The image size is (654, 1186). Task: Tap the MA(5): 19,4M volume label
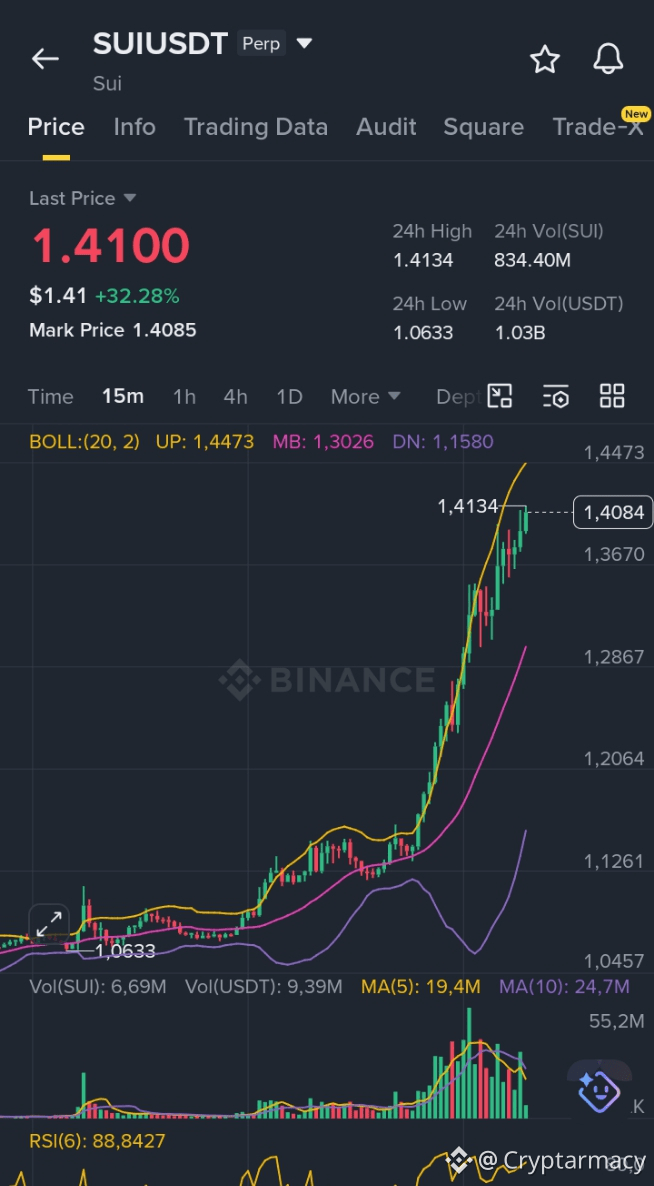[x=421, y=986]
